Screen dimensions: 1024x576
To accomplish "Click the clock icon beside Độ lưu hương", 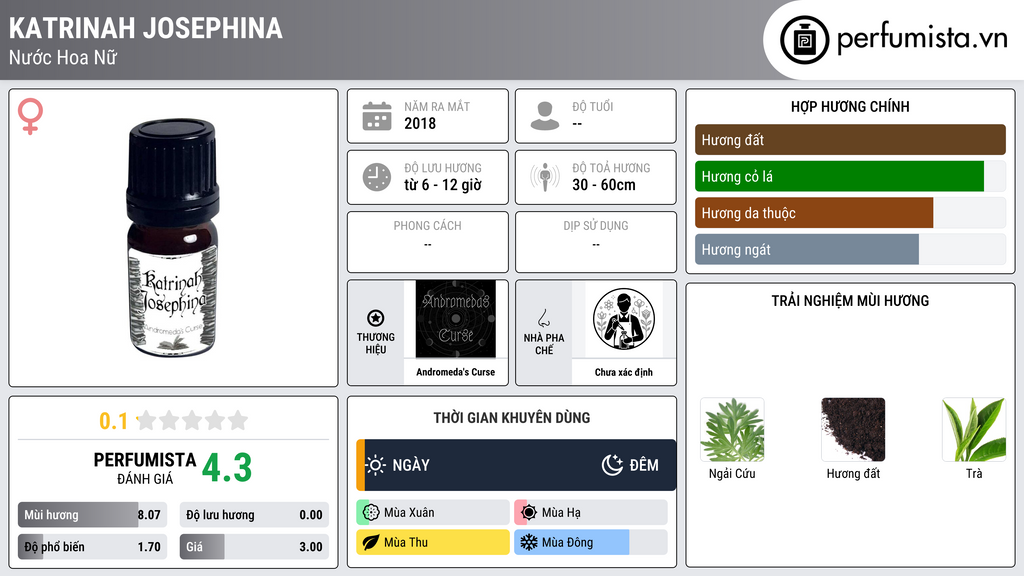I will tap(377, 177).
